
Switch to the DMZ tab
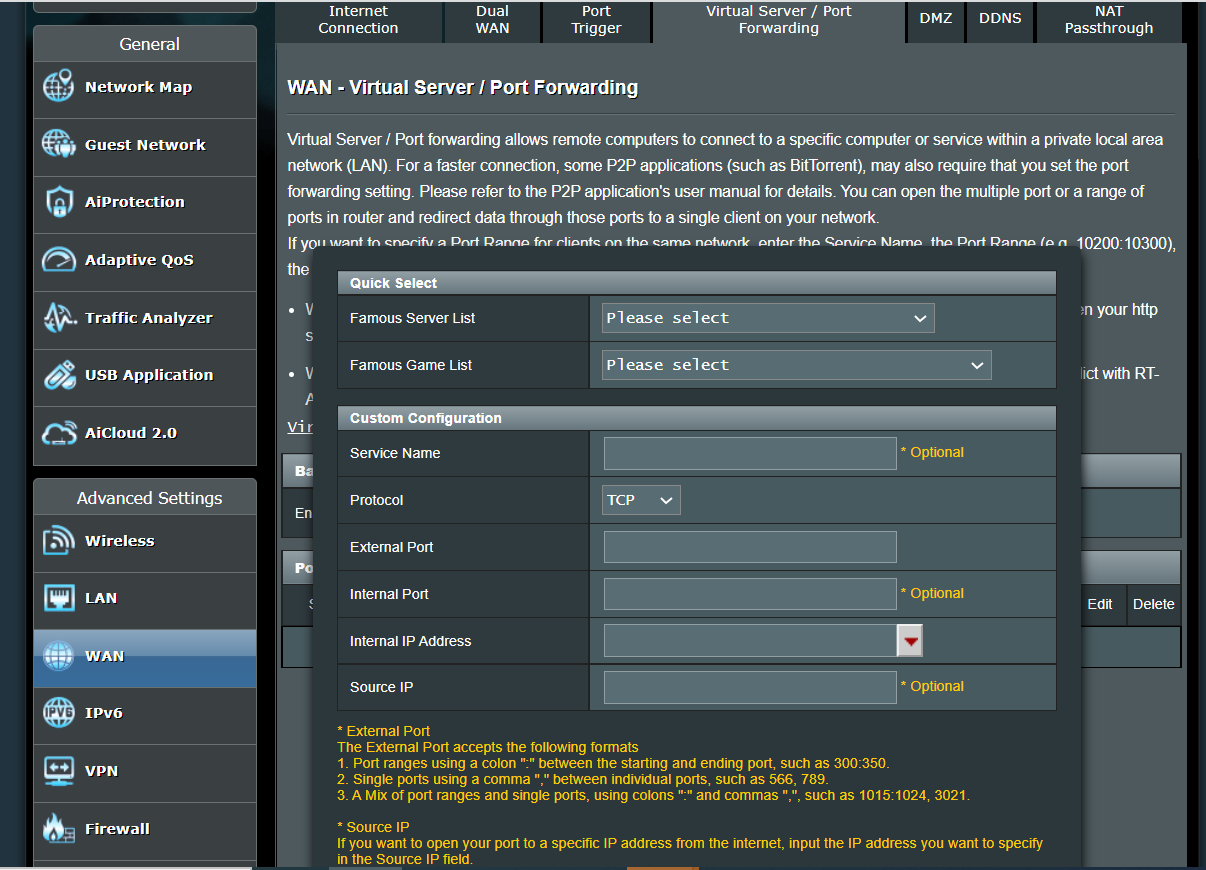coord(935,19)
